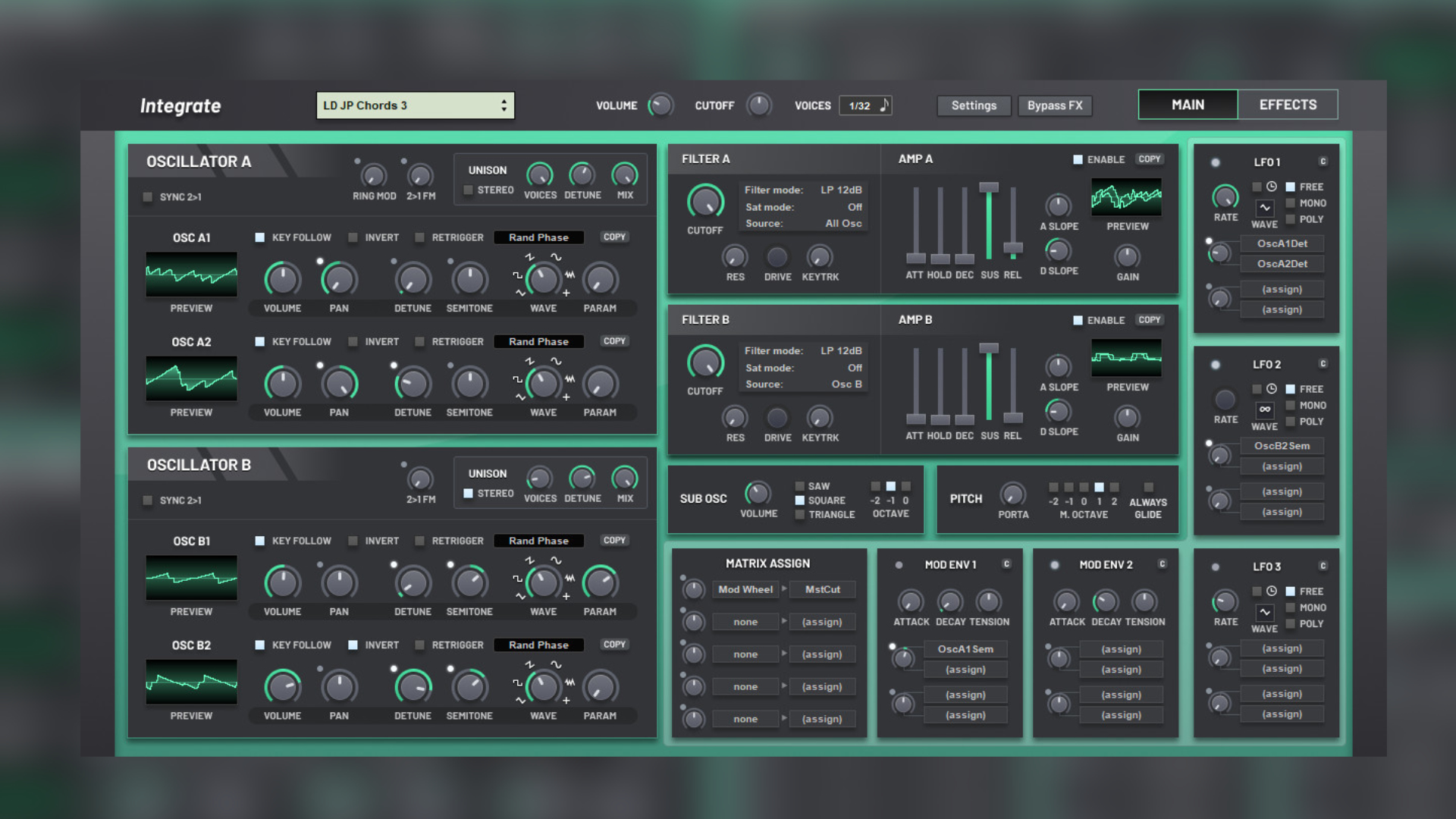The width and height of the screenshot is (1456, 819).
Task: Select the SAW waveform for Sub Osc
Action: 800,486
